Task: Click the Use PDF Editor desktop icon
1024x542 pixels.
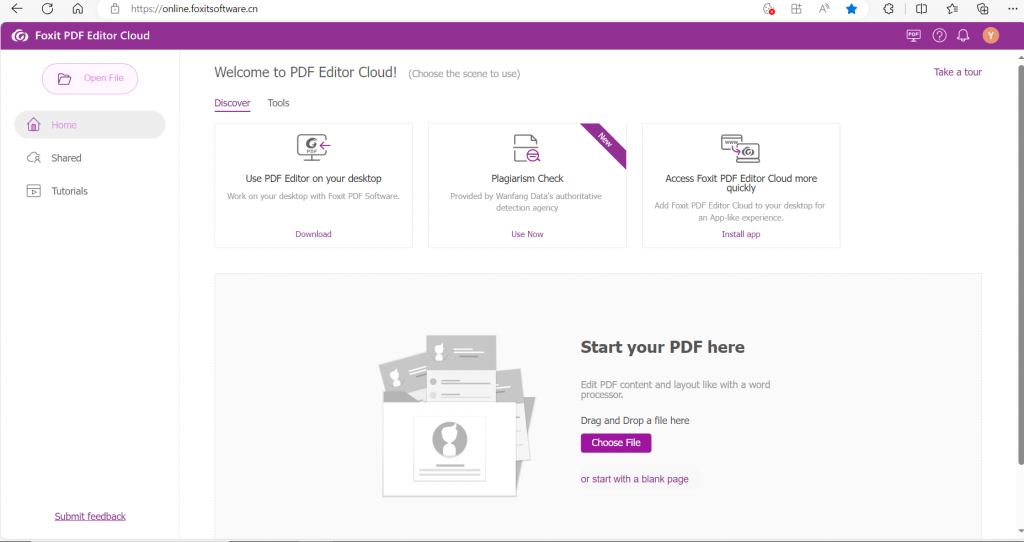Action: (313, 148)
